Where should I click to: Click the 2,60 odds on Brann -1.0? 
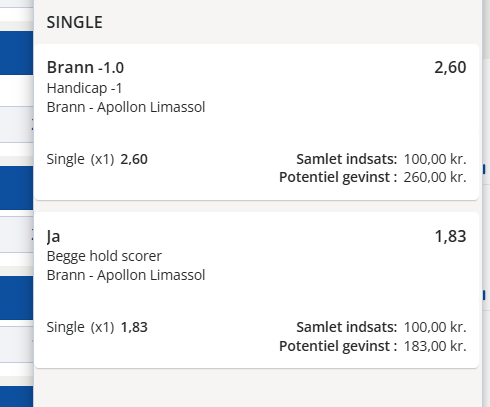pyautogui.click(x=450, y=67)
